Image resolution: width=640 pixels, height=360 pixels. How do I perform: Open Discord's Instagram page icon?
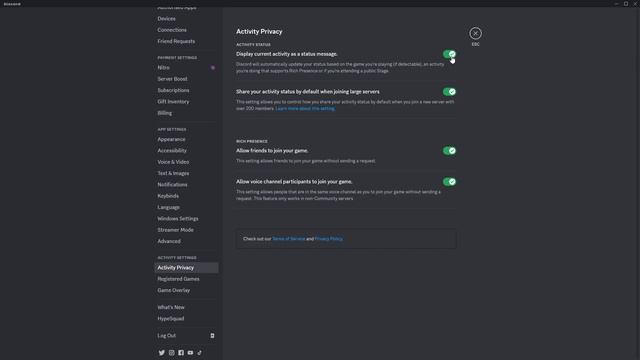(171, 353)
